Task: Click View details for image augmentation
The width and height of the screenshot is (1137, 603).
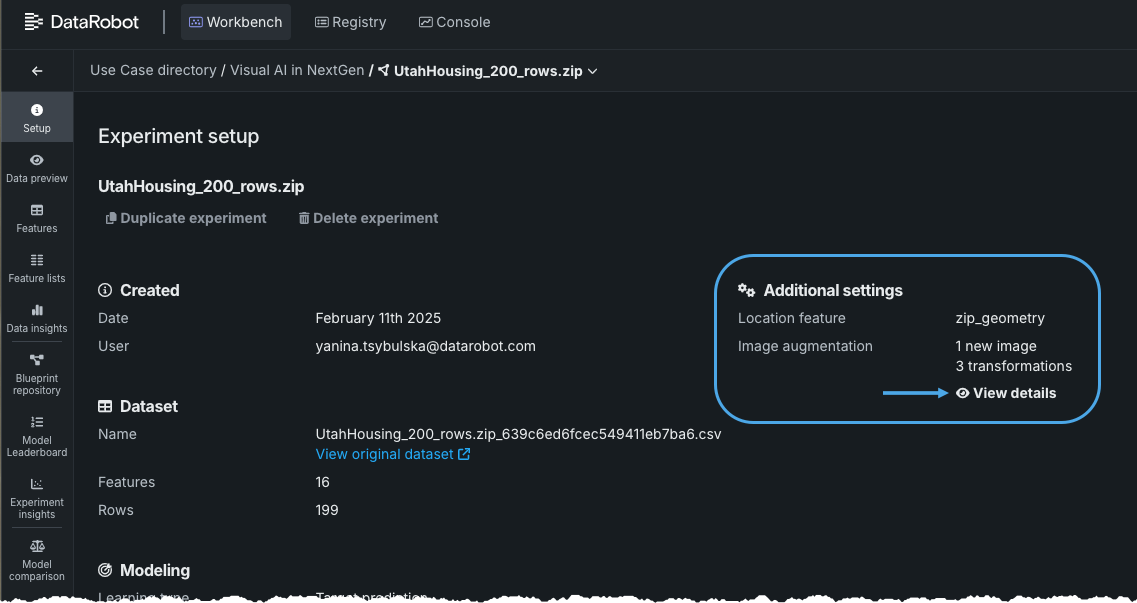Action: click(x=1006, y=393)
